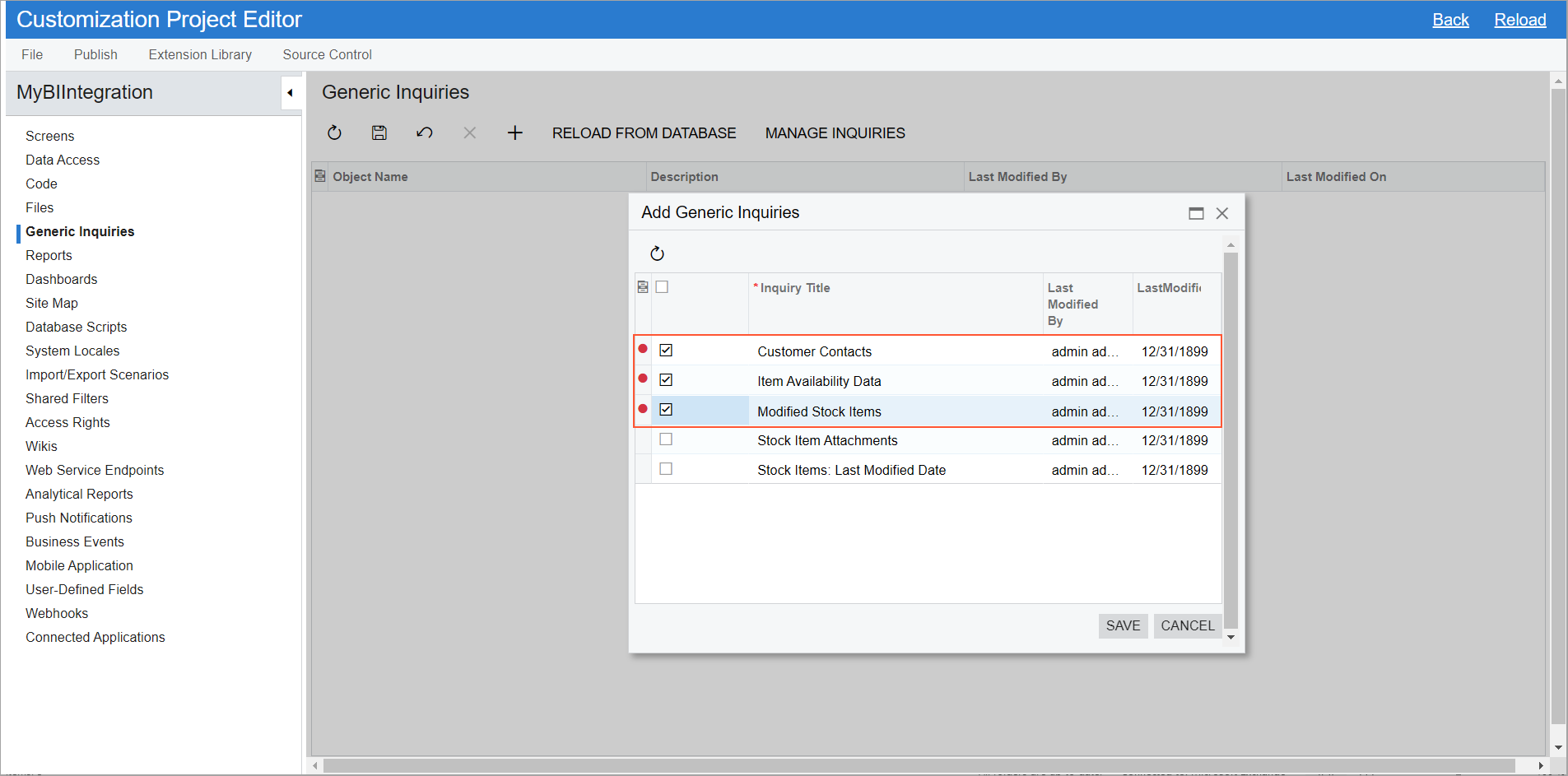1568x776 pixels.
Task: Open the File menu
Action: [x=32, y=54]
